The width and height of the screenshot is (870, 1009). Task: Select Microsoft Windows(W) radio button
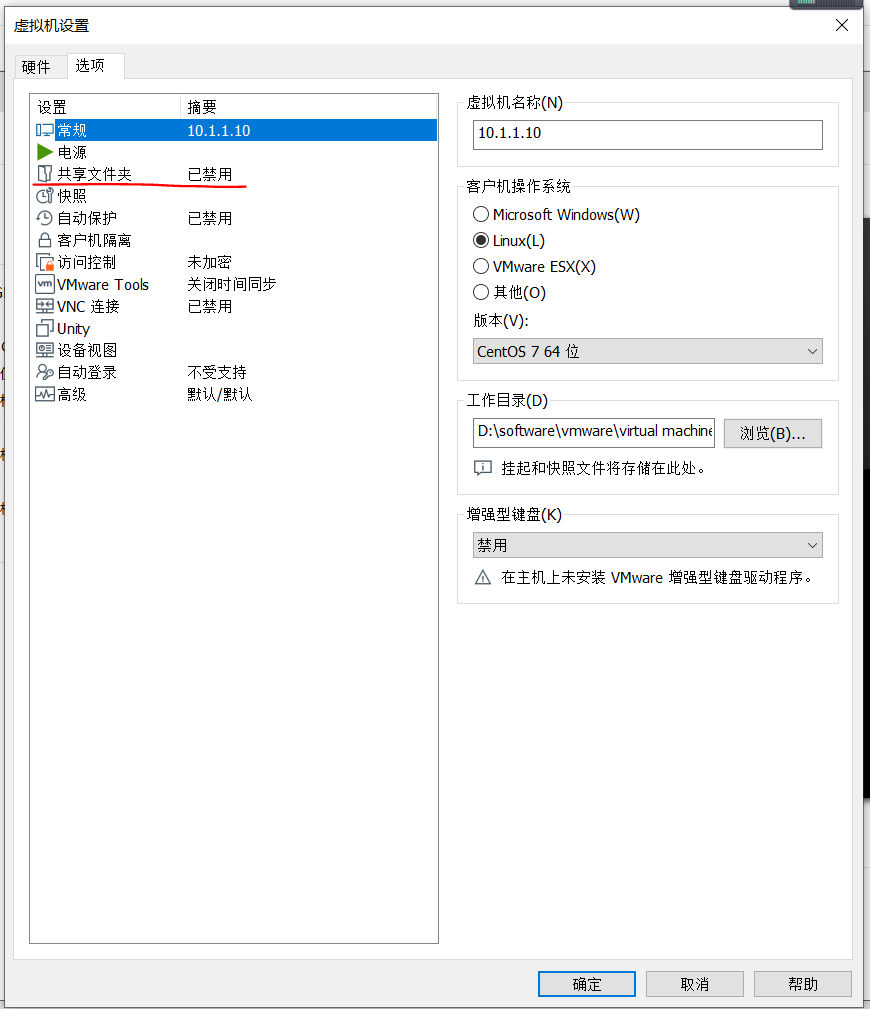[x=481, y=214]
